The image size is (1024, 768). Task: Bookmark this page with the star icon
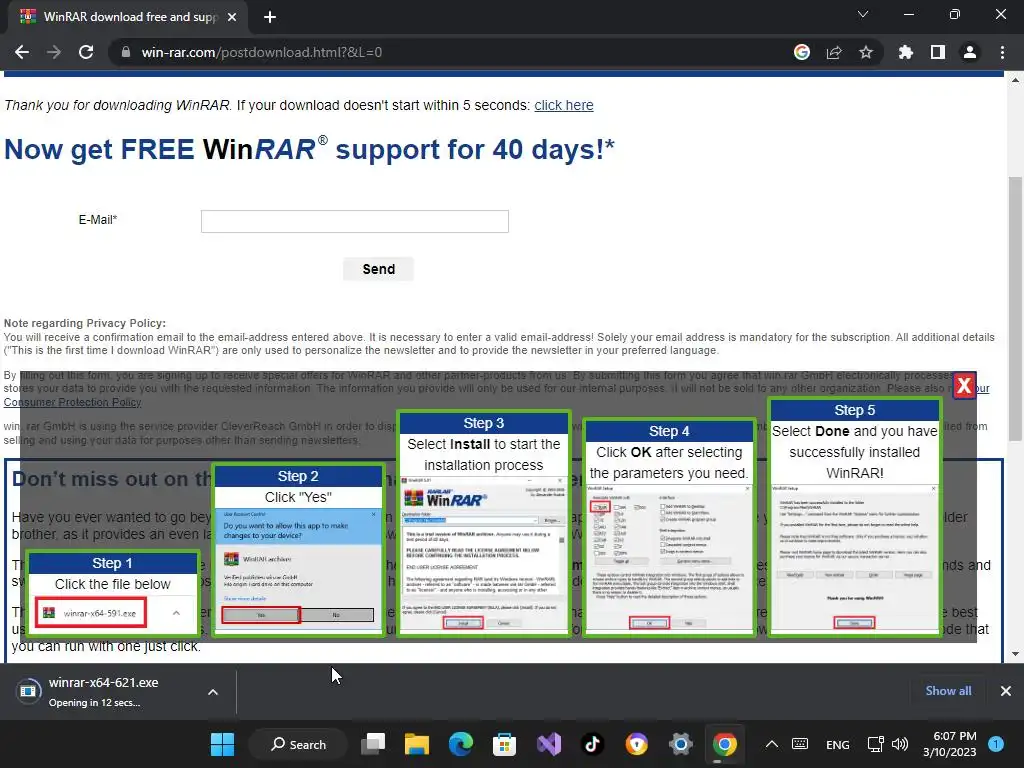[866, 52]
